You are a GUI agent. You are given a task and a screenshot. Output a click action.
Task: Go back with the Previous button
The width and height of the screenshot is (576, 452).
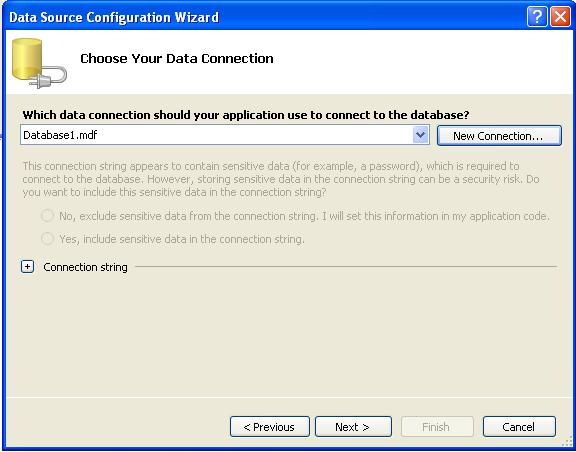(x=270, y=427)
